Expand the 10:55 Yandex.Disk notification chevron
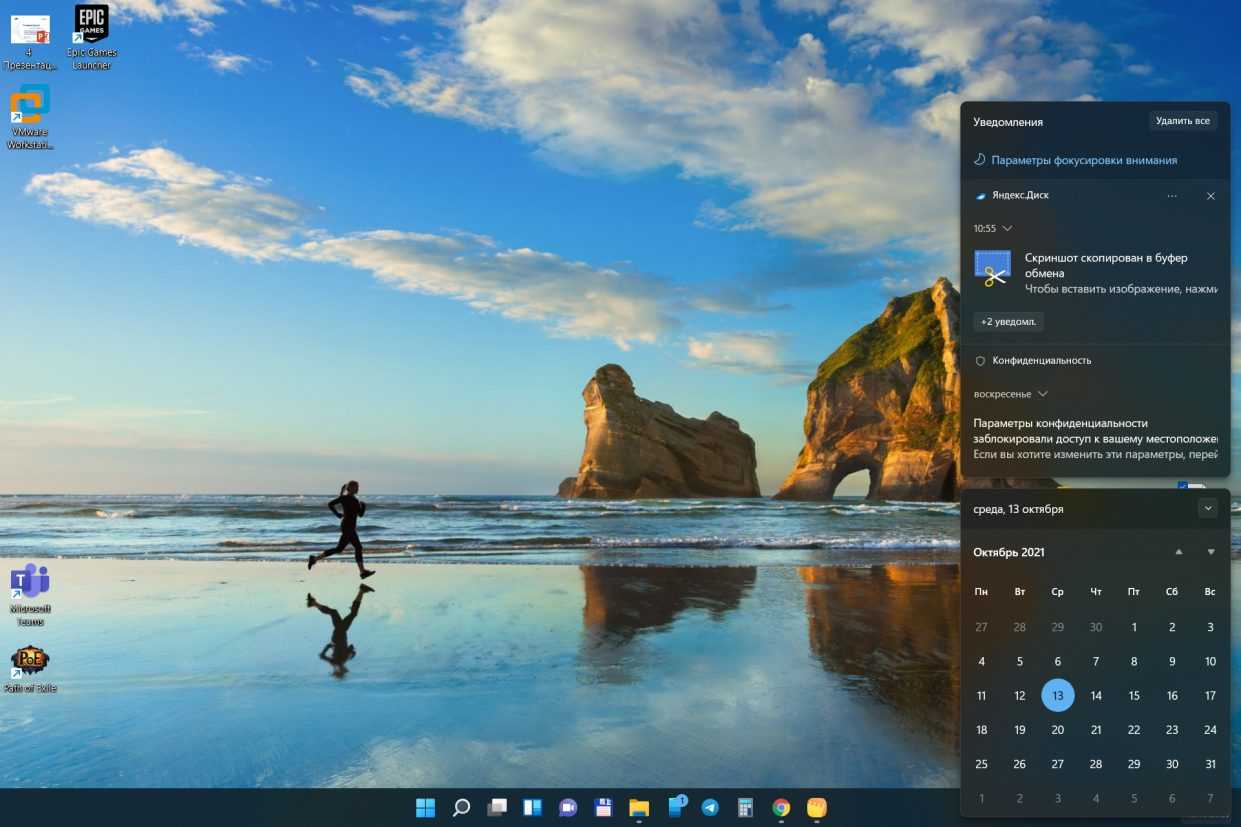This screenshot has width=1241, height=827. tap(1007, 229)
